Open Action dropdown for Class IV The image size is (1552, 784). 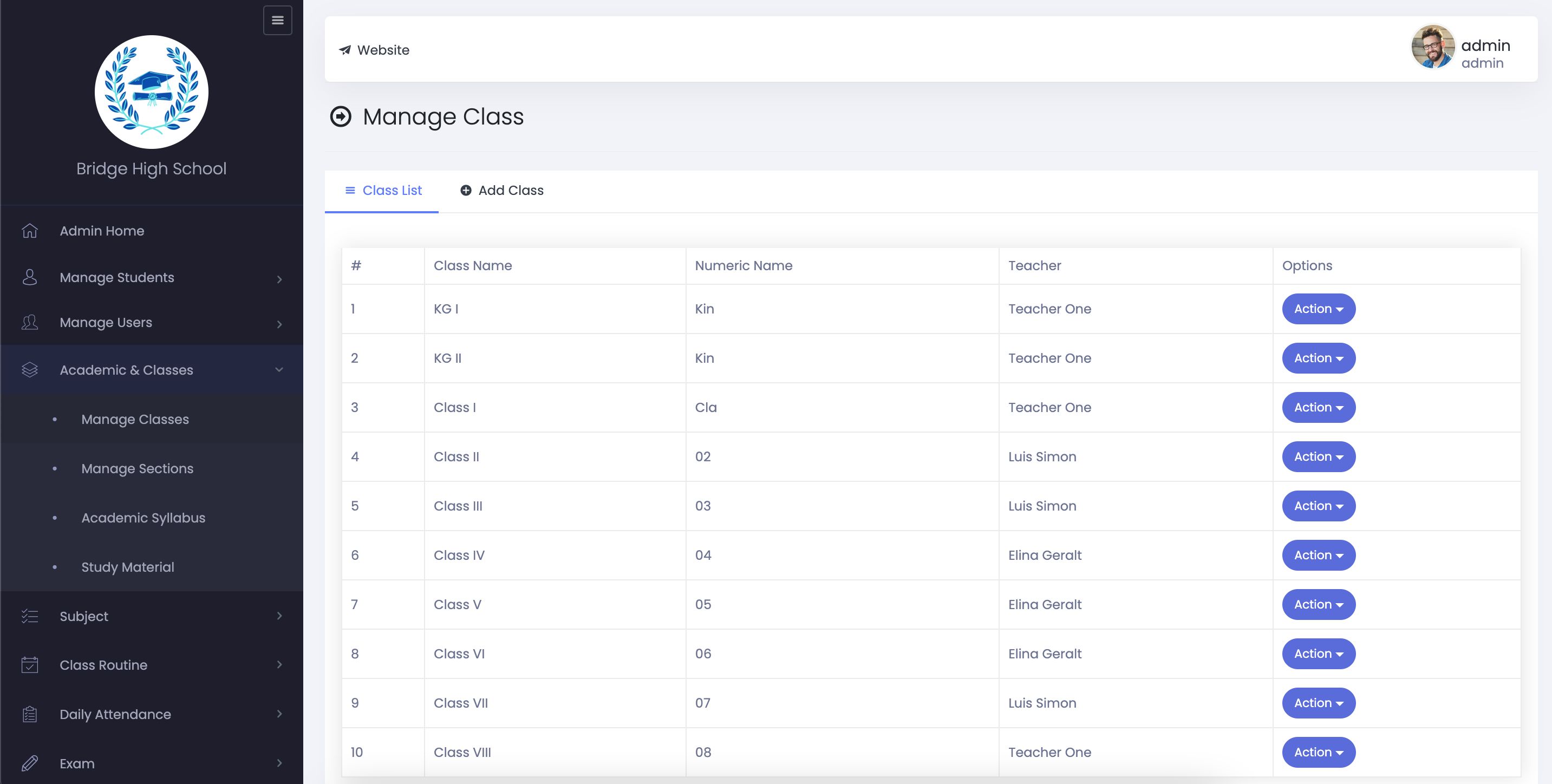coord(1318,555)
